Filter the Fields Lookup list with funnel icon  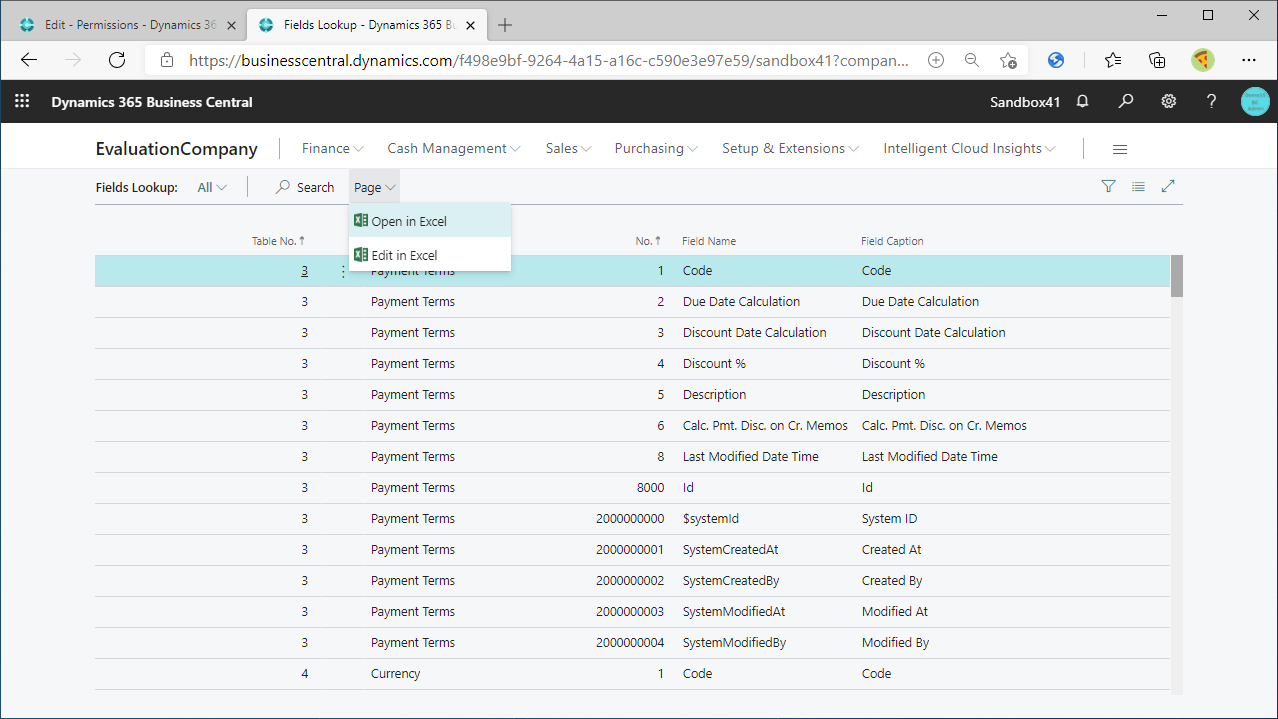coord(1108,186)
